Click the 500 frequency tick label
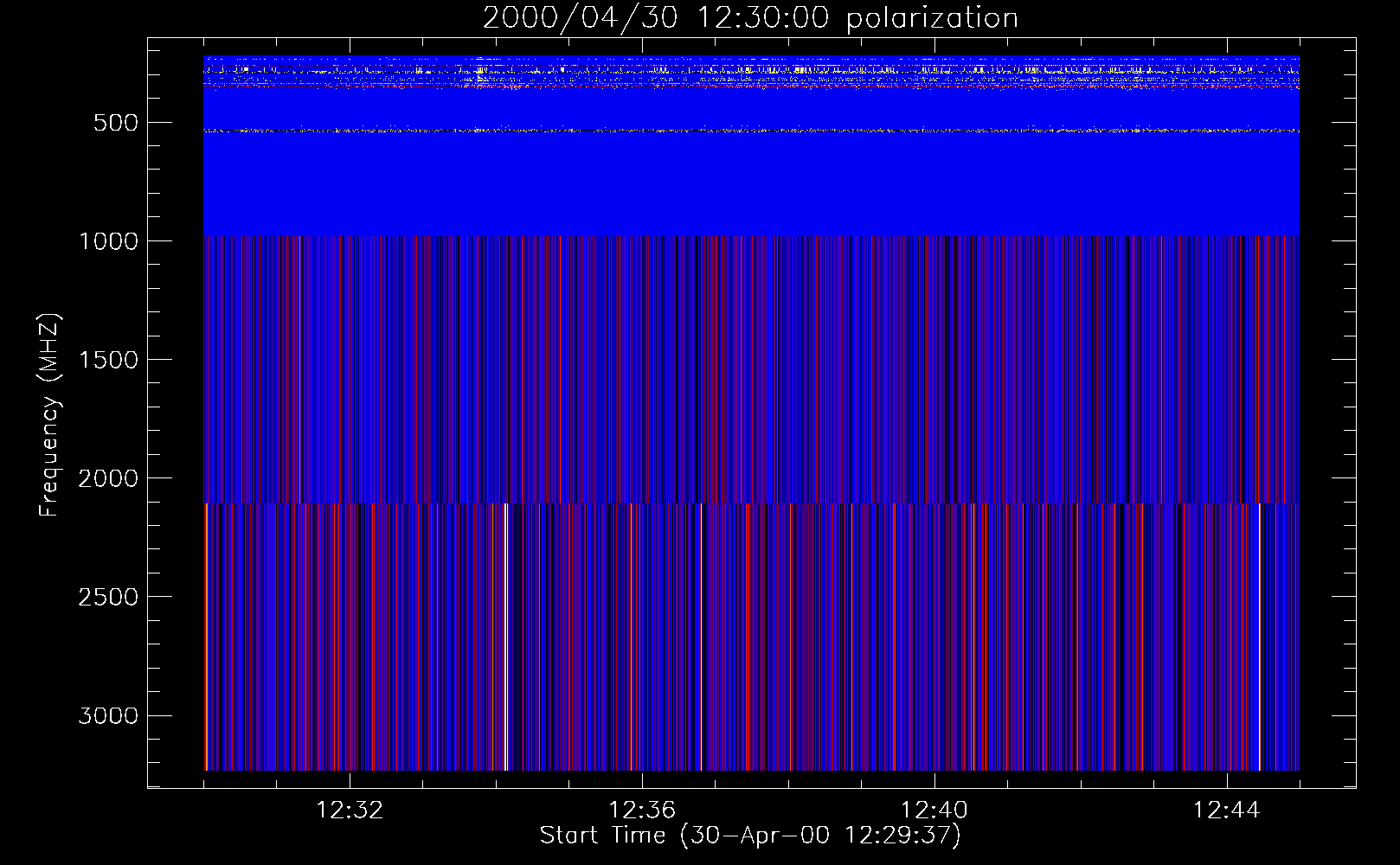Screen dimensions: 1400x865 [x=115, y=123]
